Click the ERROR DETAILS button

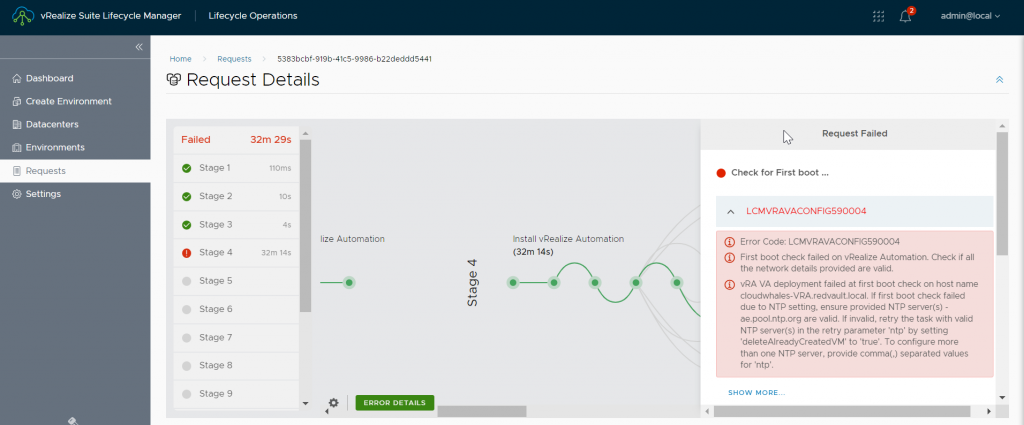click(x=394, y=403)
